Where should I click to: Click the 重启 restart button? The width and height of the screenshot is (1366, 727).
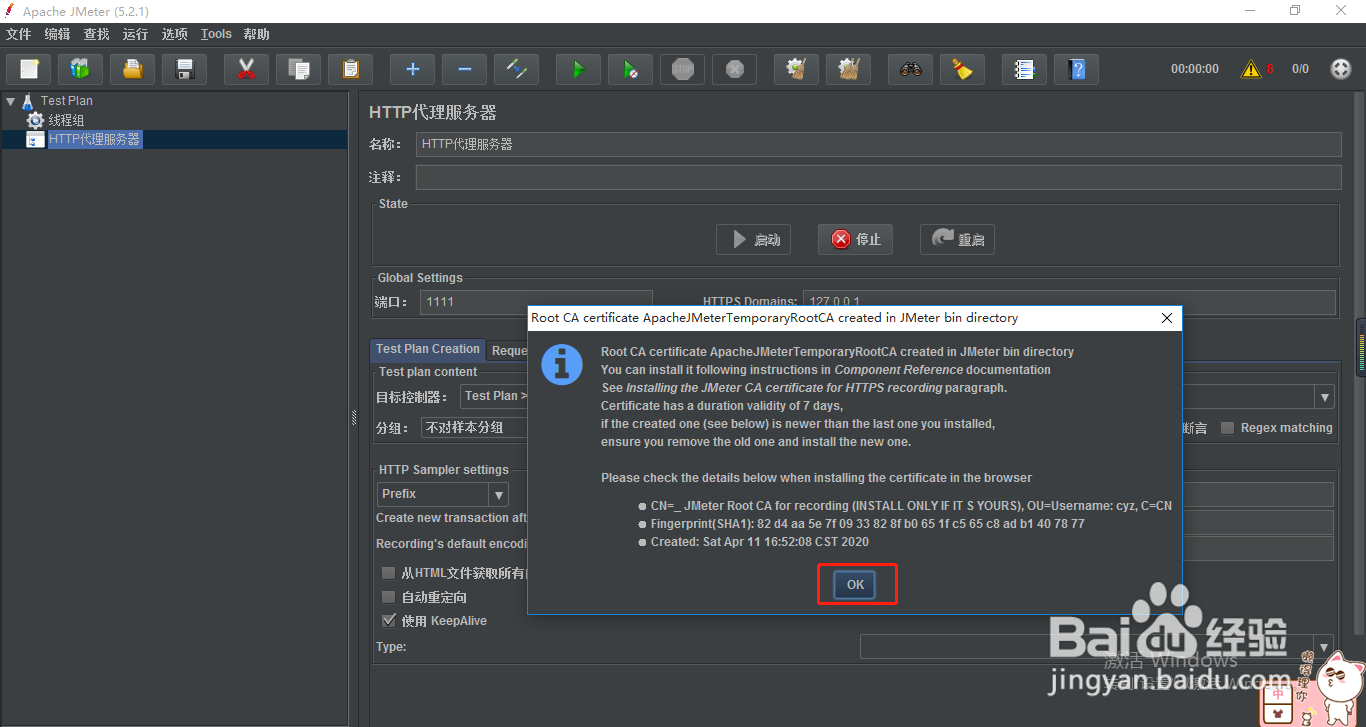click(958, 240)
